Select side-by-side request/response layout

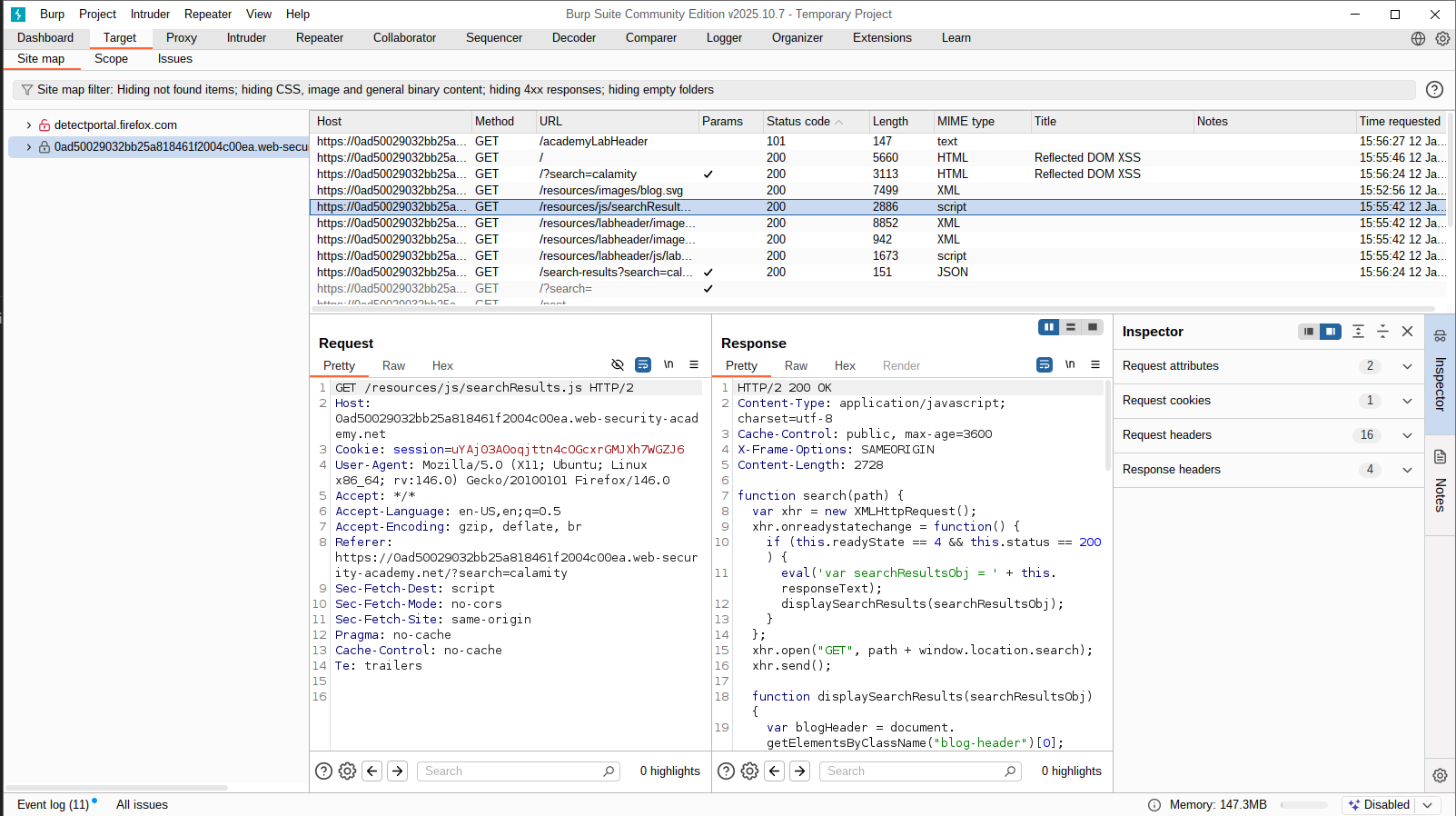[x=1049, y=327]
